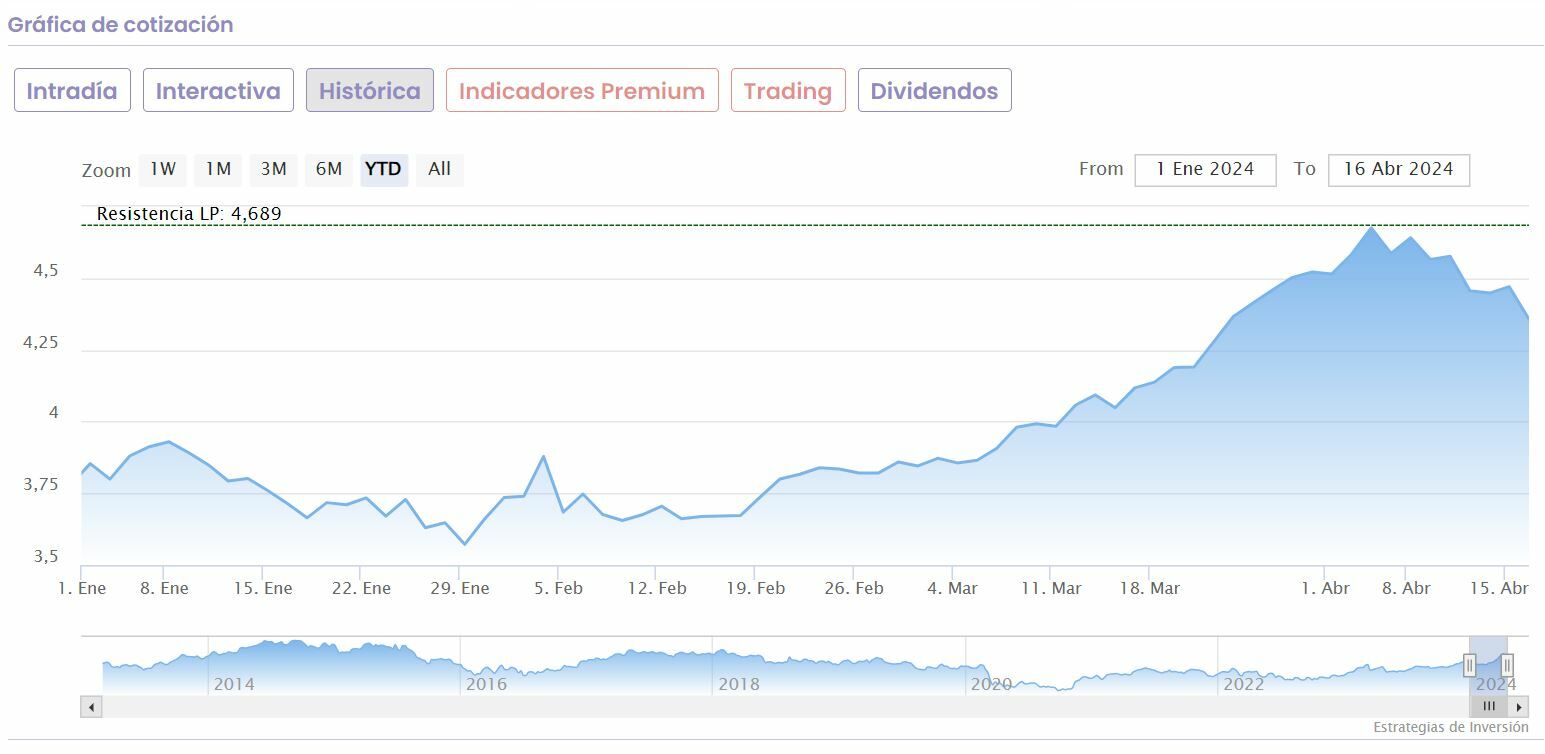Show All data zoom range
The height and width of the screenshot is (754, 1545).
(439, 170)
